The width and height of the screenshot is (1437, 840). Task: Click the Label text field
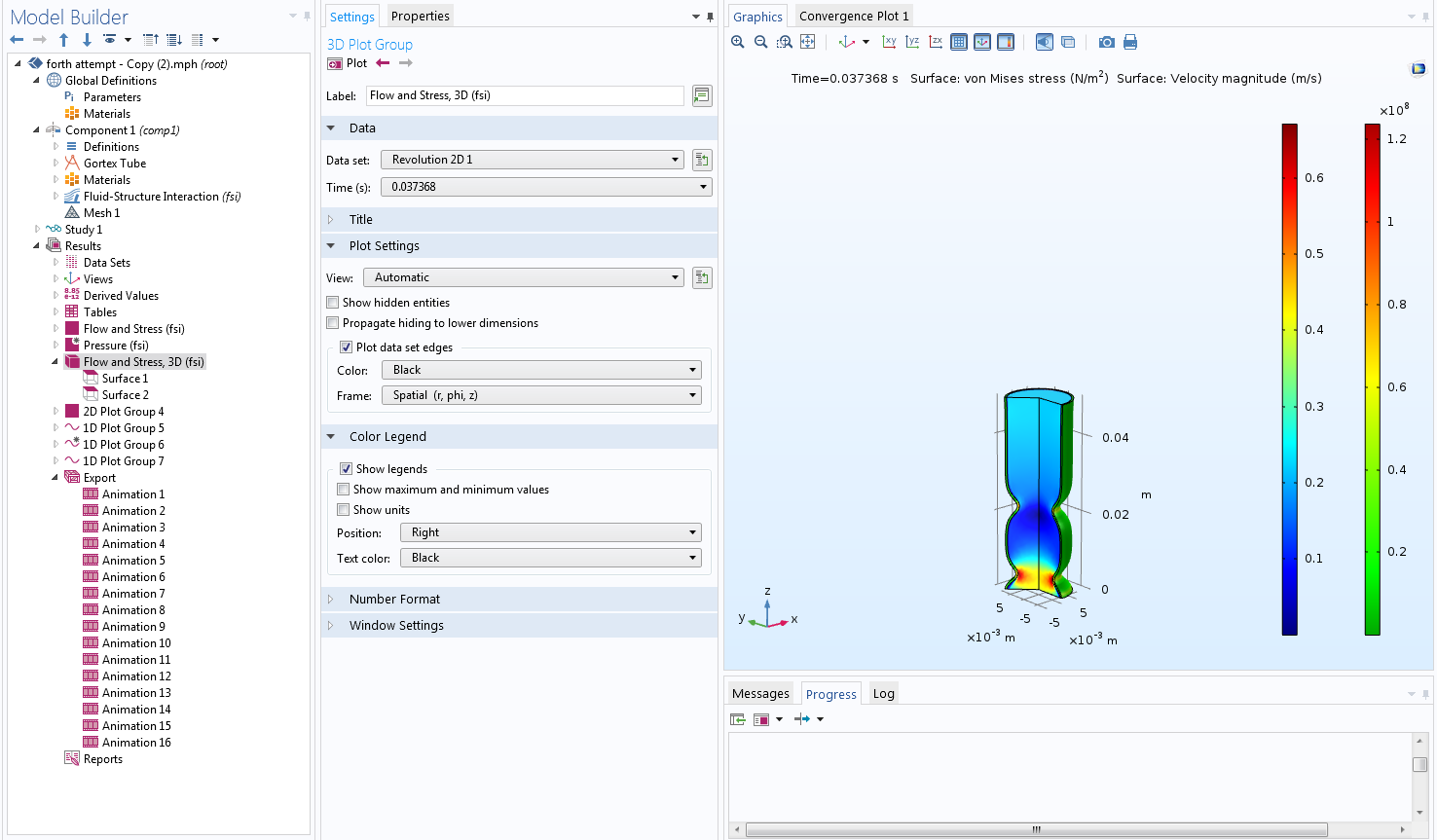525,95
